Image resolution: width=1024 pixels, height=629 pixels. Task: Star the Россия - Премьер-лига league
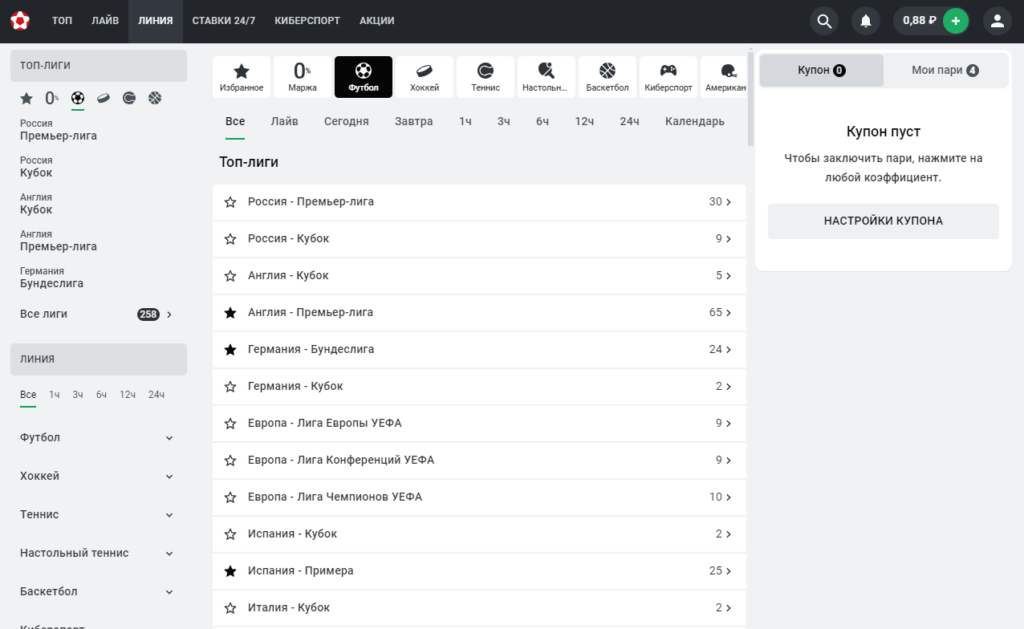(230, 202)
